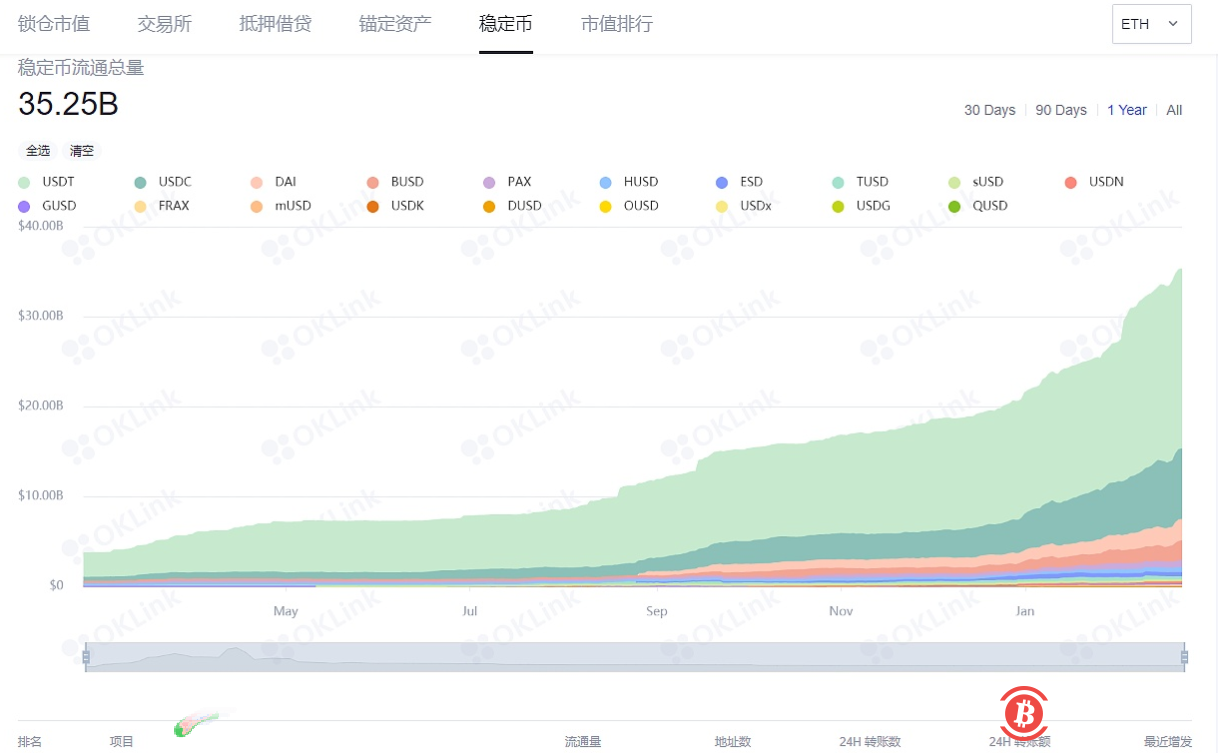The image size is (1218, 753).
Task: Click the 清空 clear button
Action: pyautogui.click(x=81, y=150)
